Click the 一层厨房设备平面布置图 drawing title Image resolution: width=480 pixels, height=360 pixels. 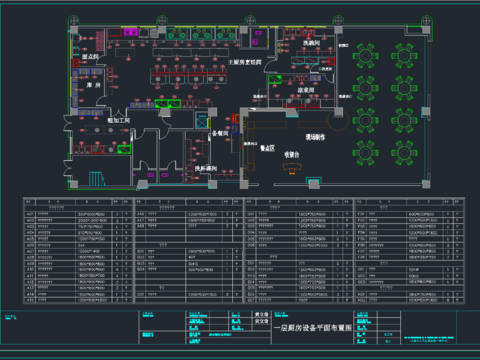click(313, 328)
